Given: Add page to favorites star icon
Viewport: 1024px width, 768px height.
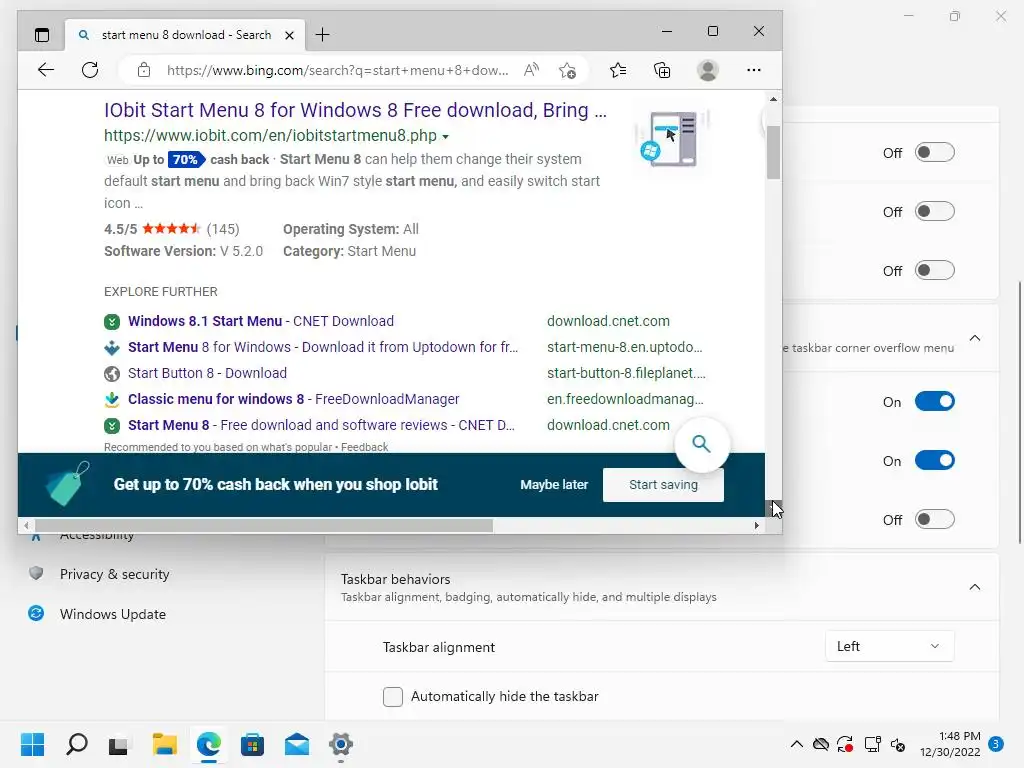Looking at the screenshot, I should tap(568, 70).
